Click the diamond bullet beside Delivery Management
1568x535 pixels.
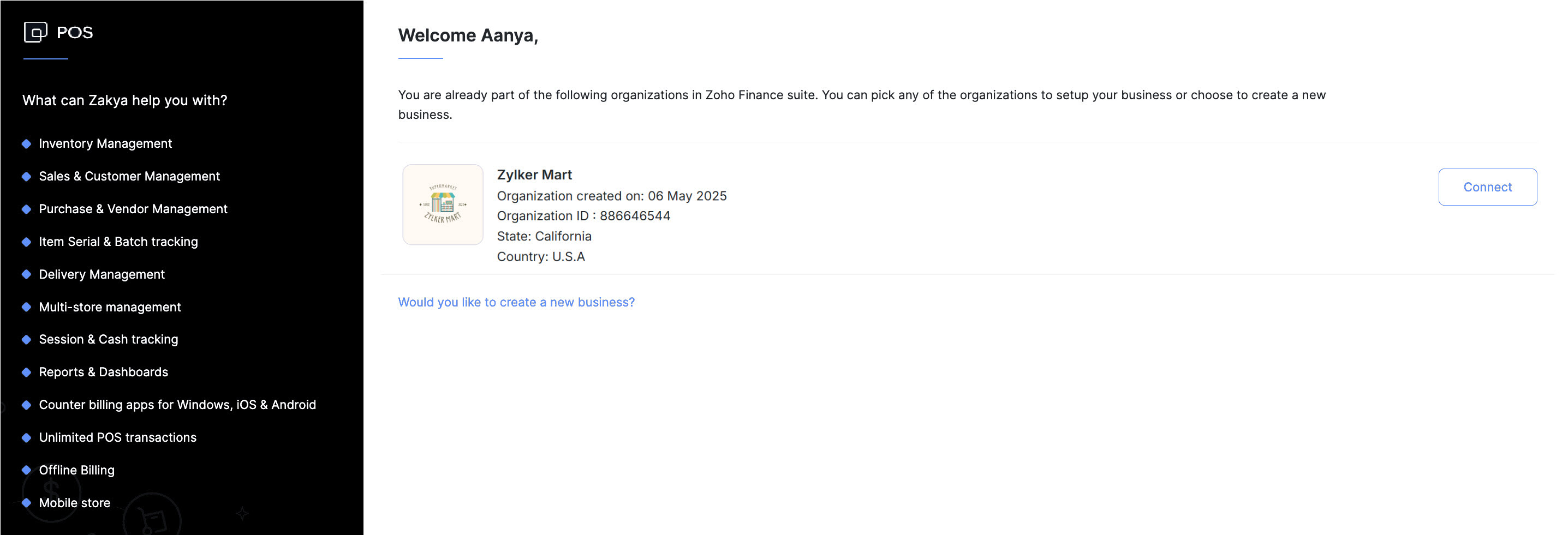point(26,275)
